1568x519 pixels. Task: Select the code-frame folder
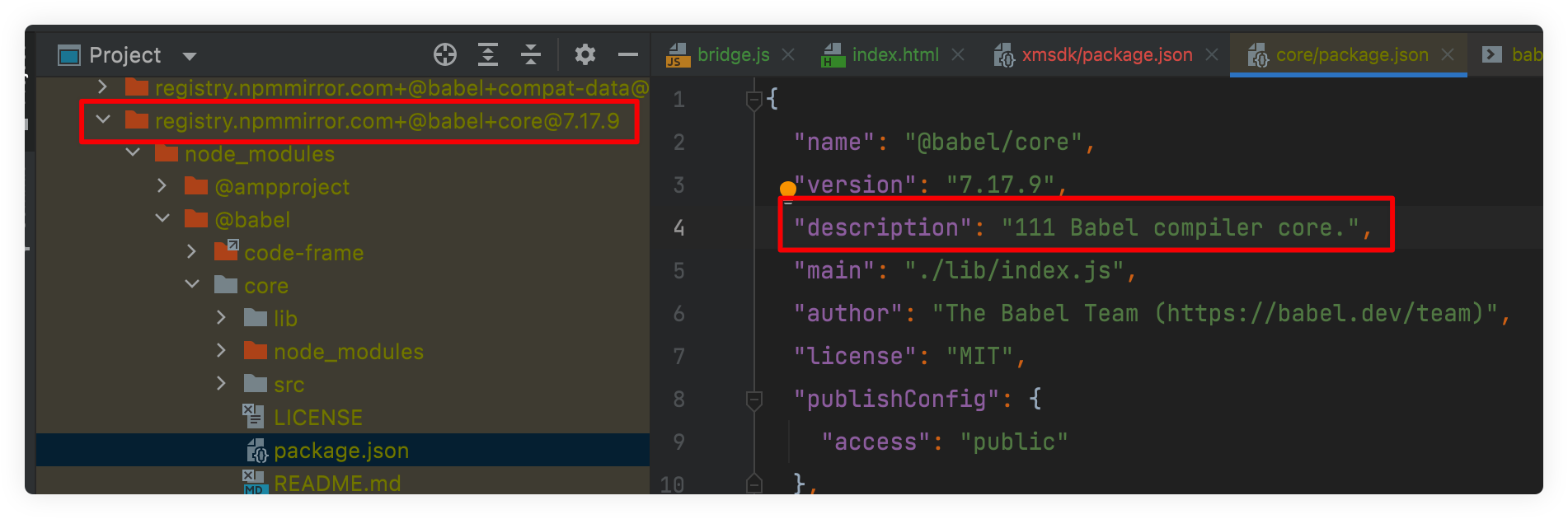304,253
